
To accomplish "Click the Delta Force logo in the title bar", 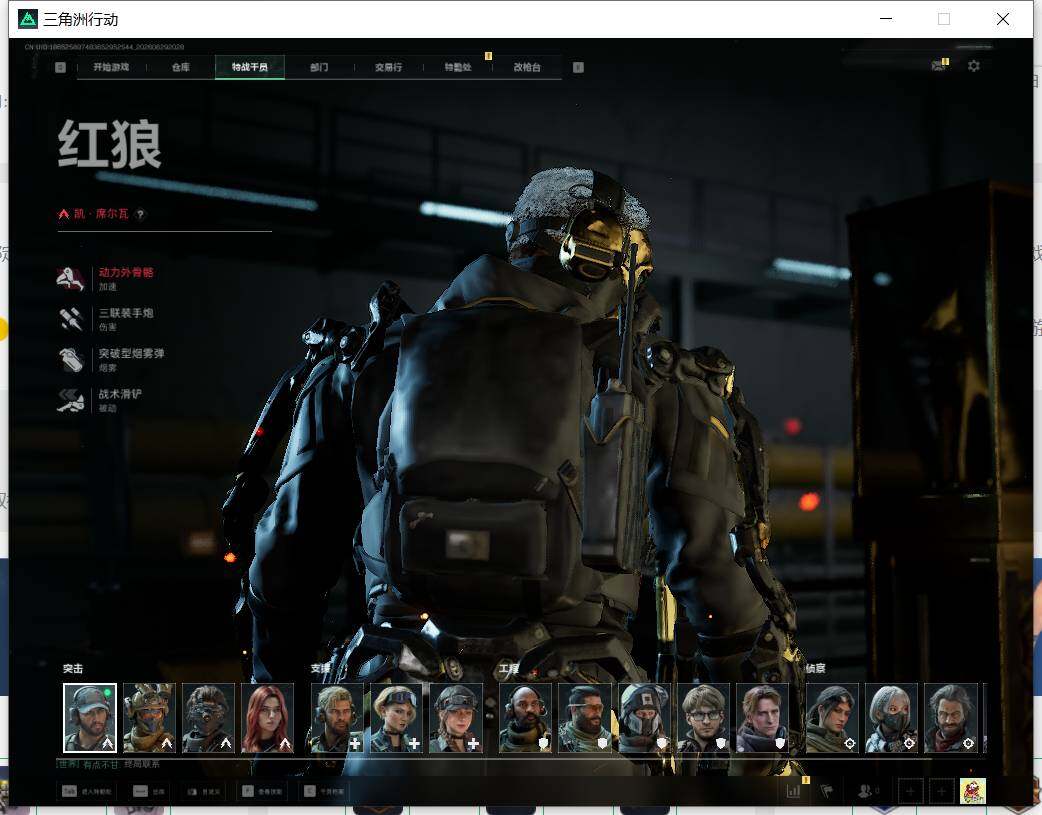I will pyautogui.click(x=28, y=19).
